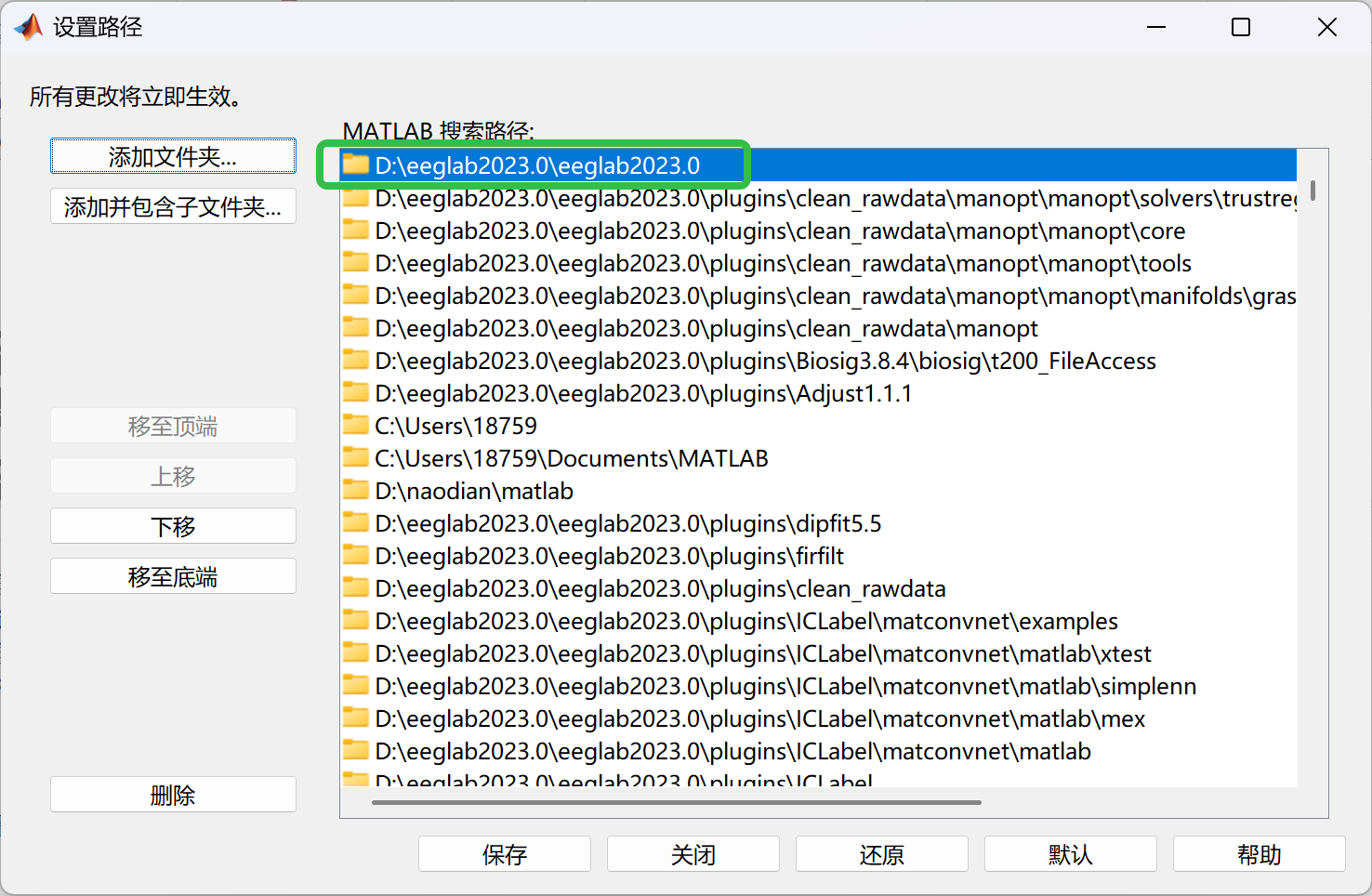Select path ending matlab\xtest
The image size is (1372, 896).
(x=819, y=653)
